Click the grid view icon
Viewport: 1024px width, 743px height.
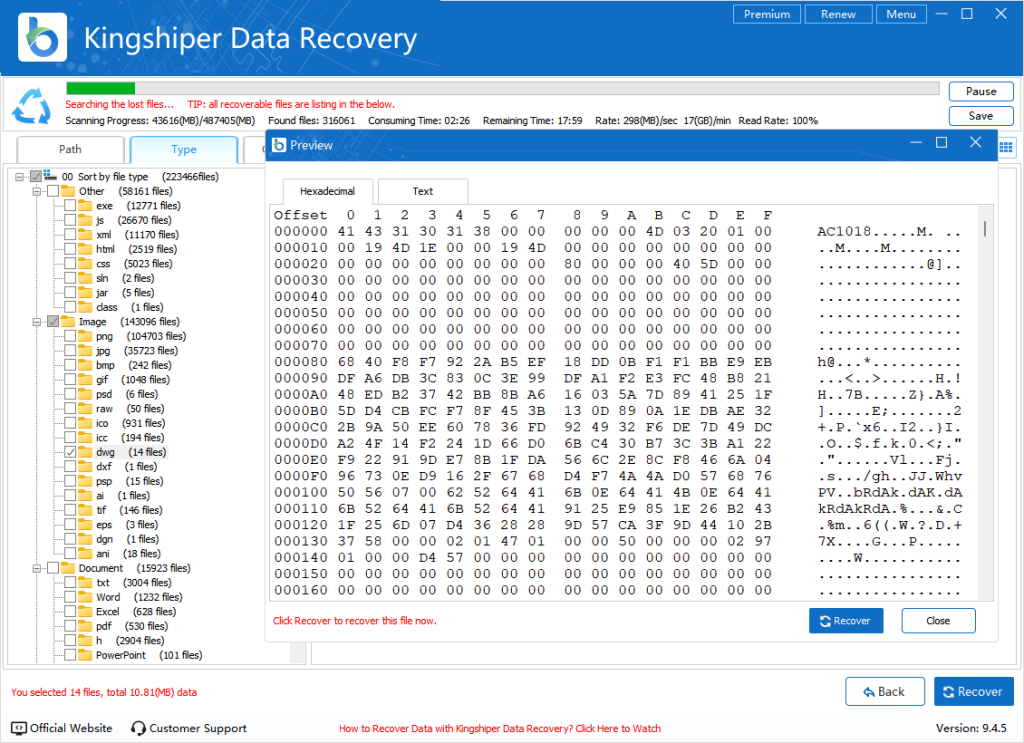click(x=1006, y=148)
